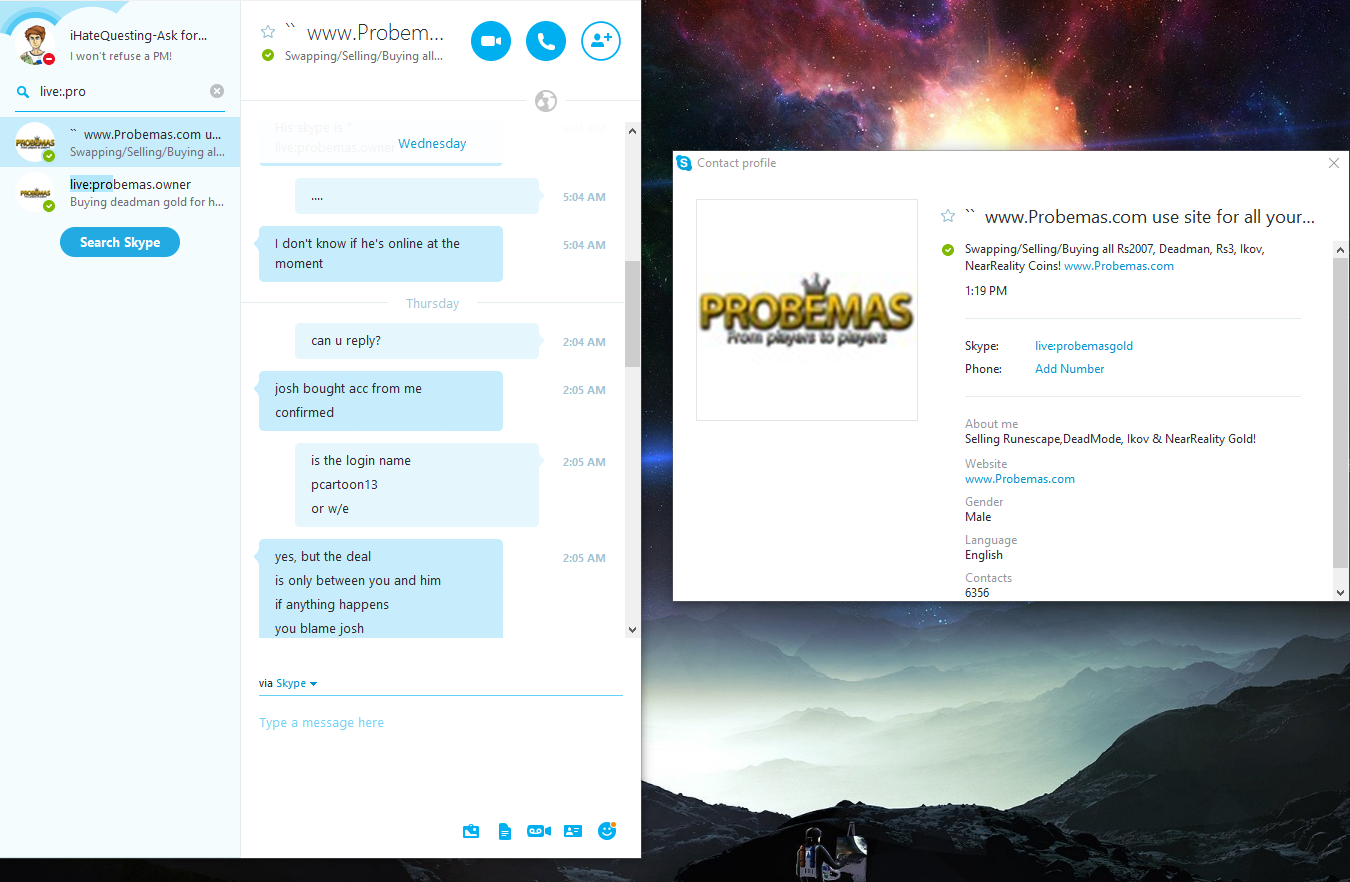
Task: Clear the search field text
Action: point(217,91)
